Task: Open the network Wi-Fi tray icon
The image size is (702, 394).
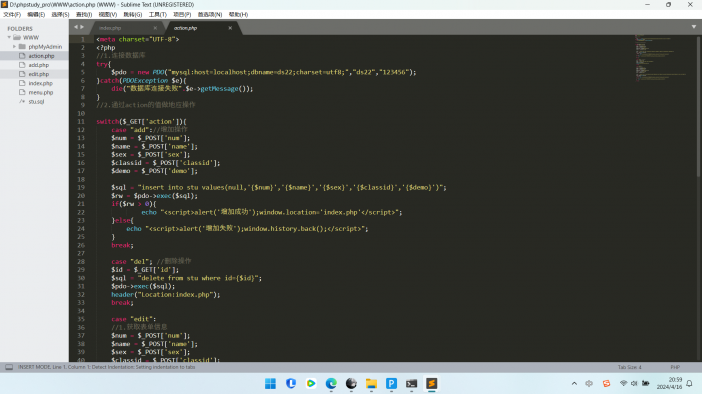Action: pos(623,383)
